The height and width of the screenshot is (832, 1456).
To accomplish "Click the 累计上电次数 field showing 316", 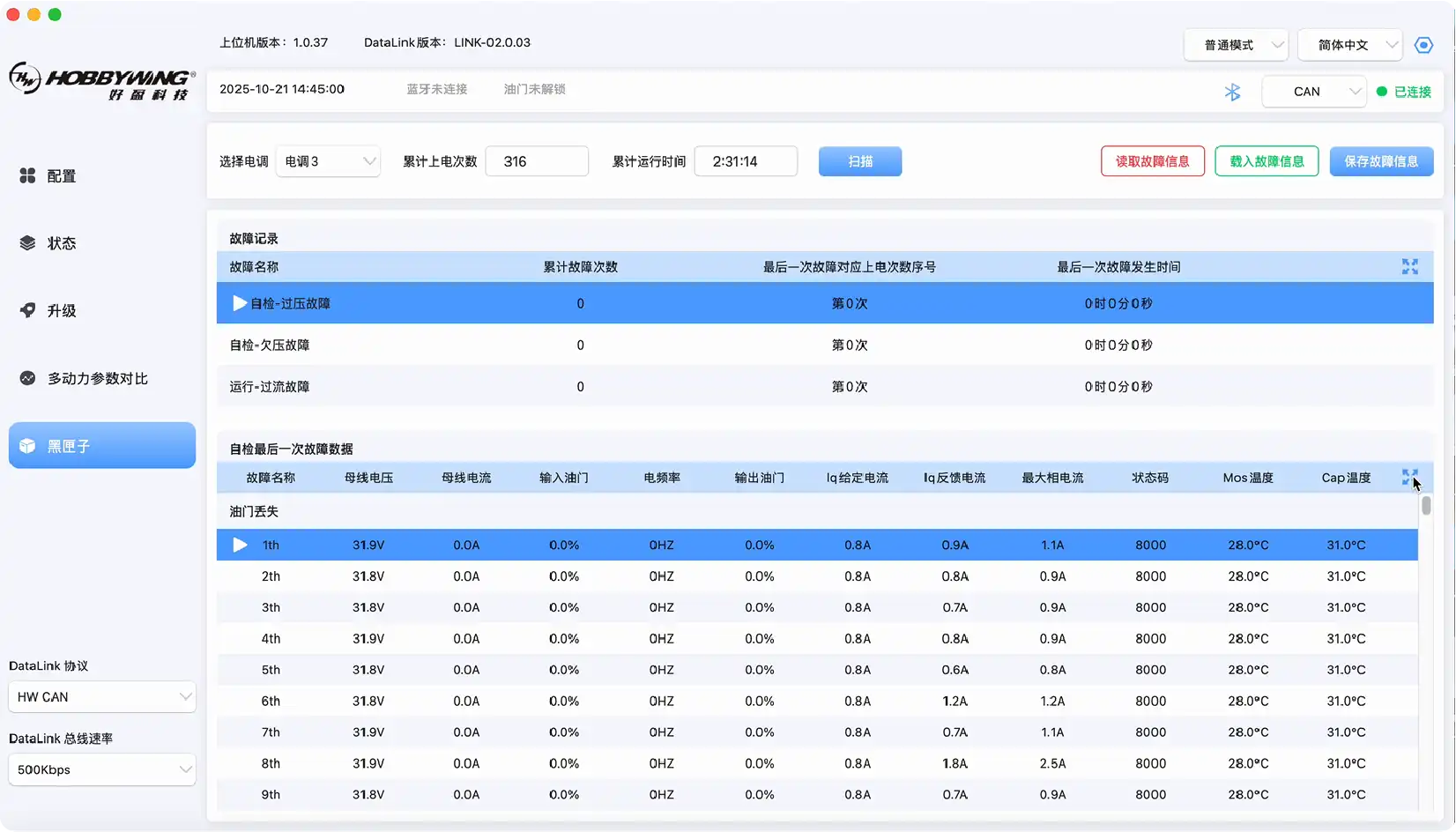I will (537, 161).
